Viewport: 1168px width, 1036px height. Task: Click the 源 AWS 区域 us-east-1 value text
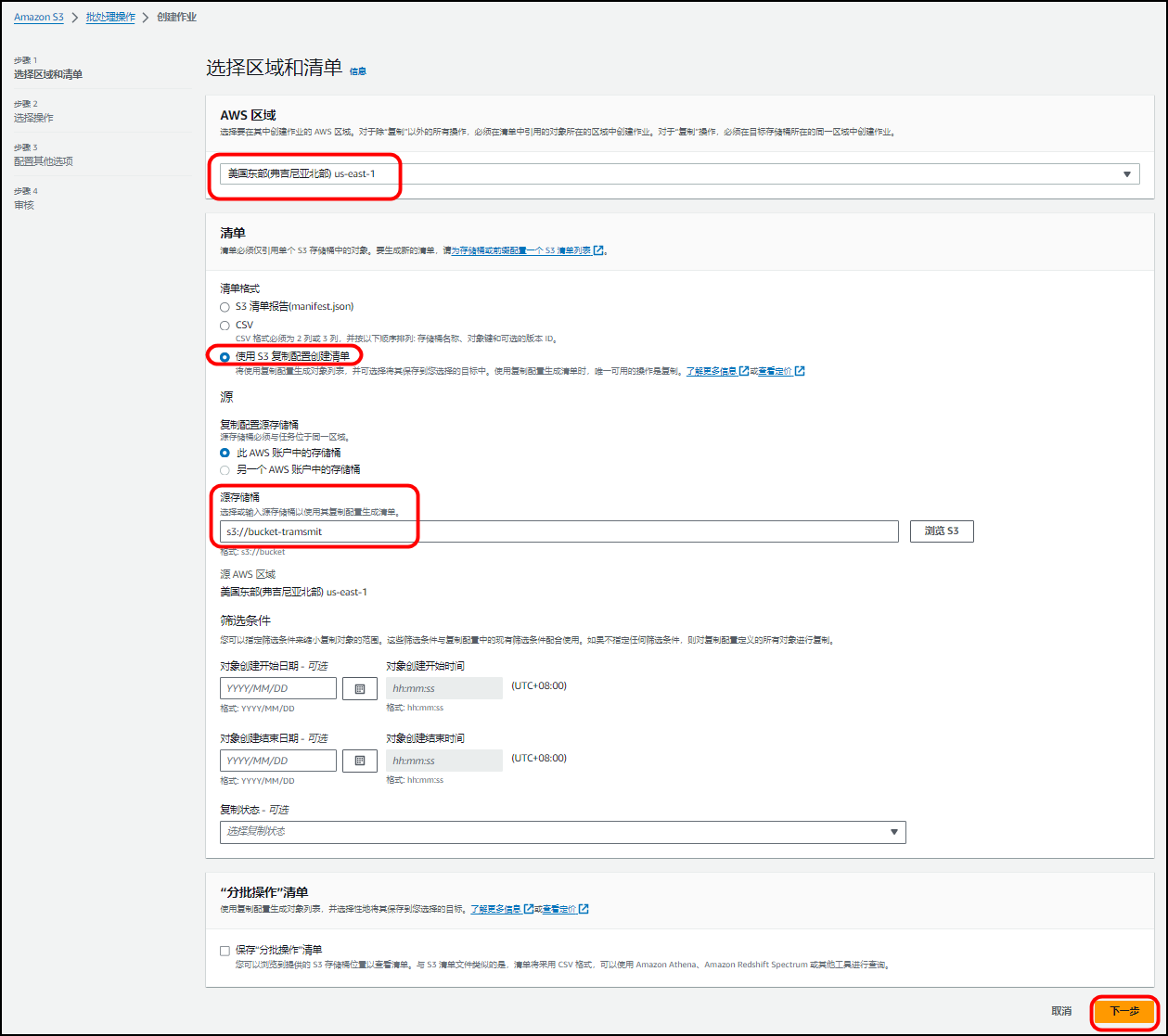coord(293,592)
